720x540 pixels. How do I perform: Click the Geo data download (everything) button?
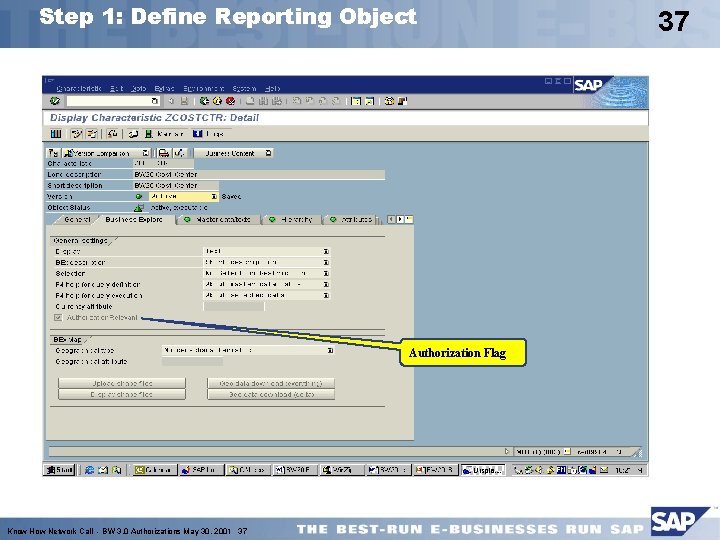(x=271, y=383)
